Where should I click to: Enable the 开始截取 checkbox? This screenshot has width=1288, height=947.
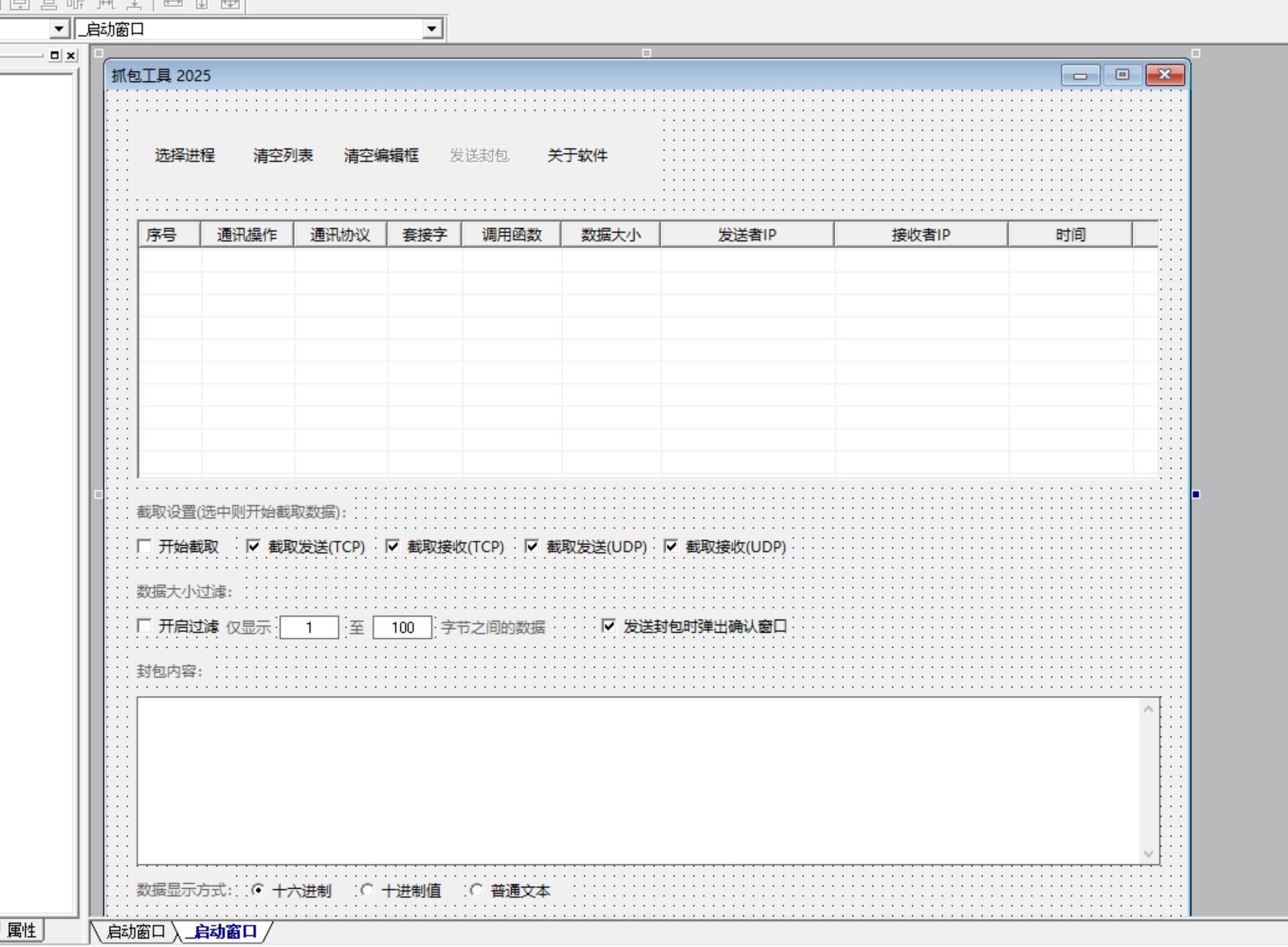point(145,547)
